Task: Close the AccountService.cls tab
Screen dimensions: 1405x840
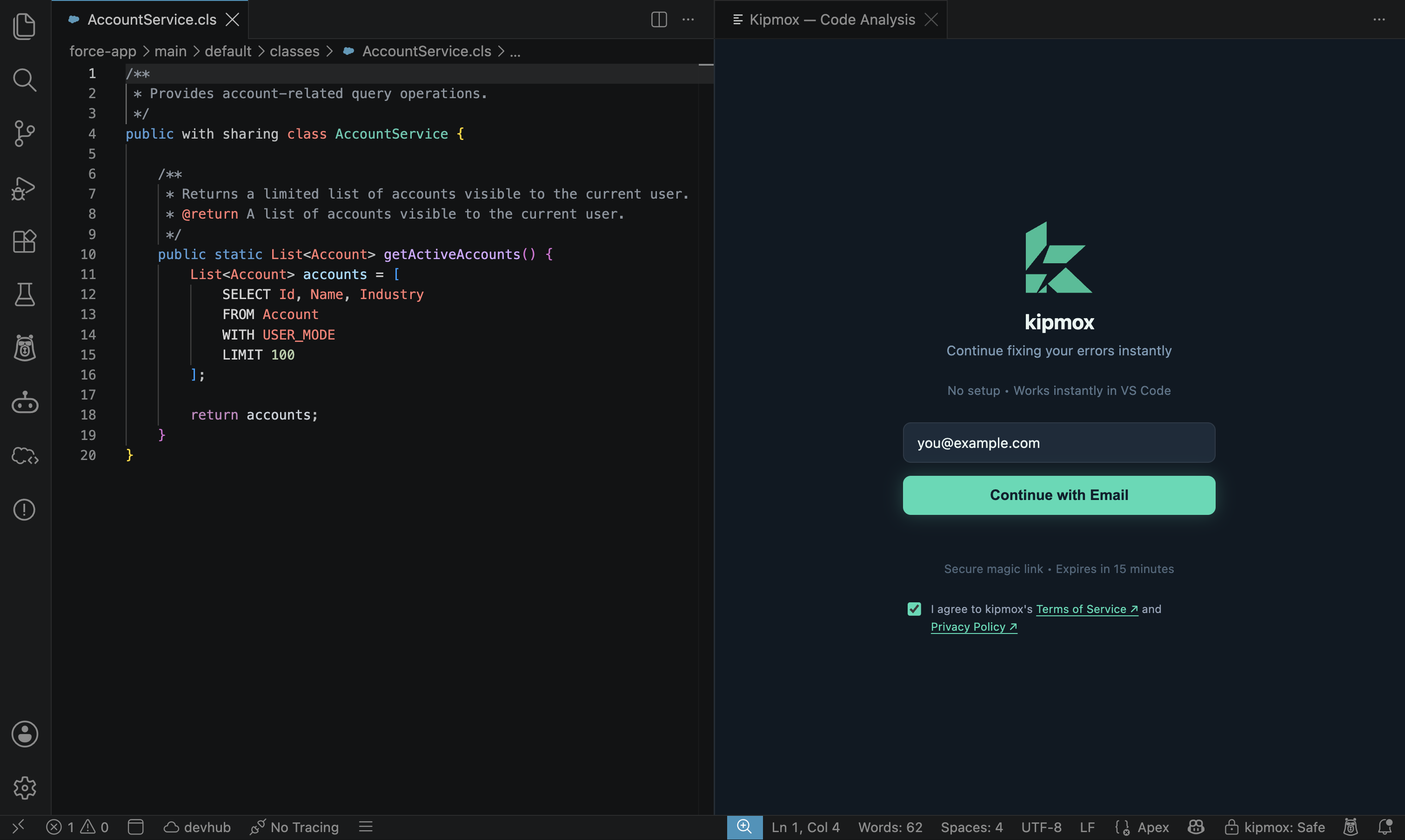Action: tap(233, 19)
